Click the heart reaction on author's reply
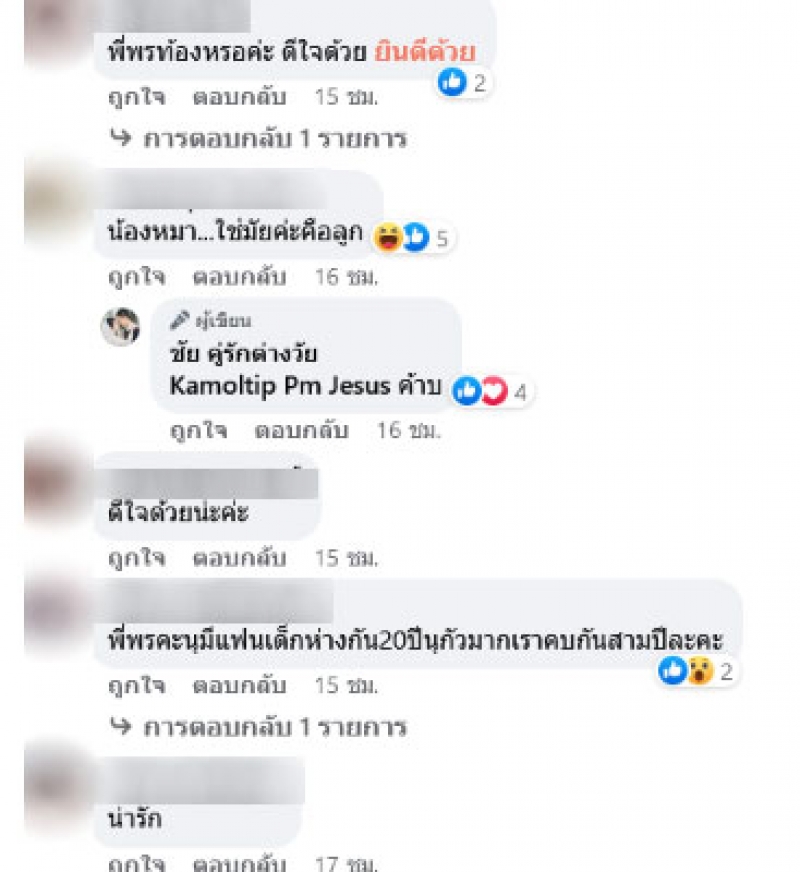 click(494, 391)
